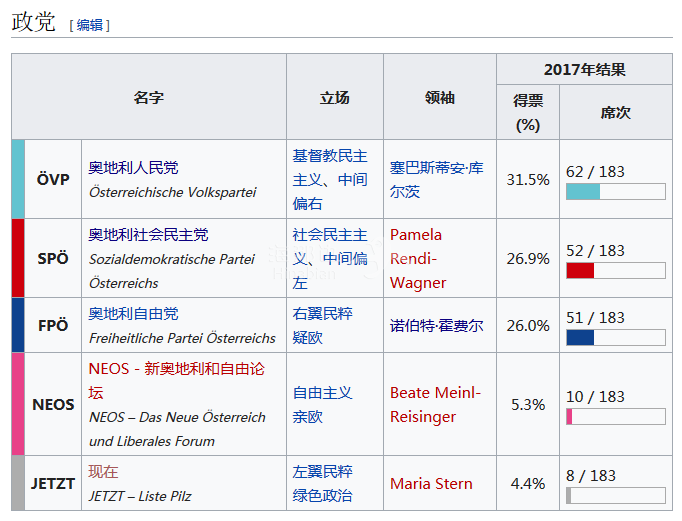
Task: Click the 编辑 link beside 政党 heading
Action: (x=90, y=25)
